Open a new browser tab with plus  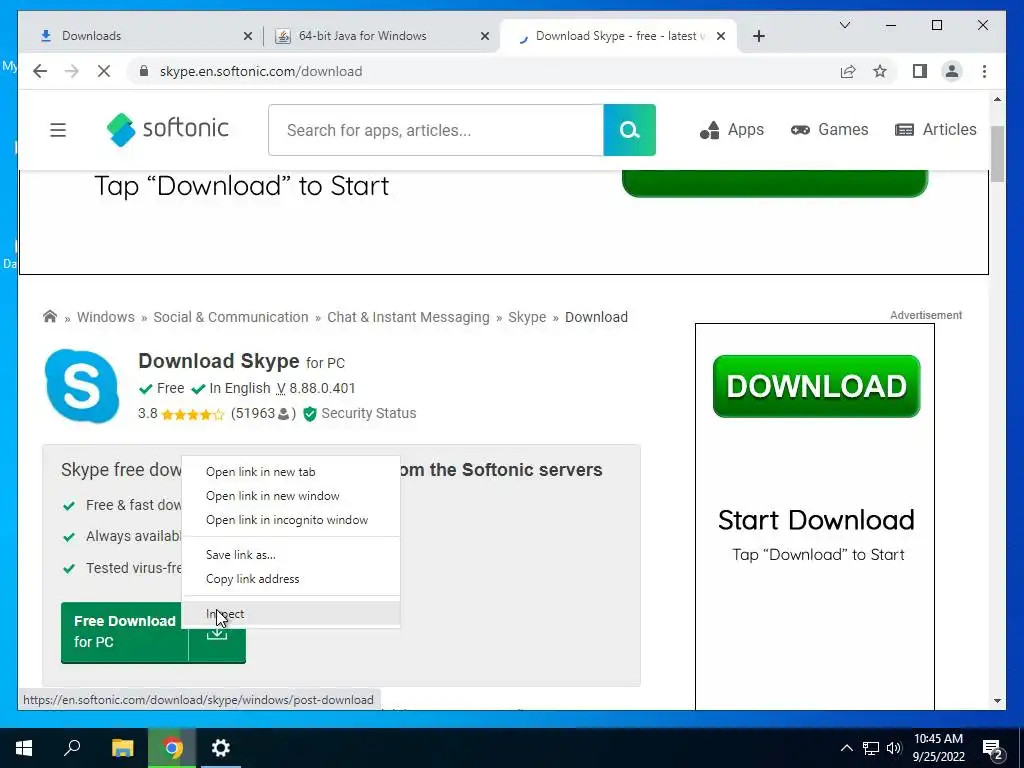pyautogui.click(x=758, y=36)
